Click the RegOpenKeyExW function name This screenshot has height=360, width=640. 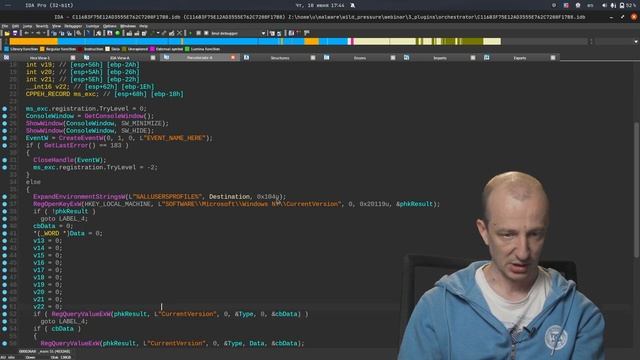click(x=57, y=204)
